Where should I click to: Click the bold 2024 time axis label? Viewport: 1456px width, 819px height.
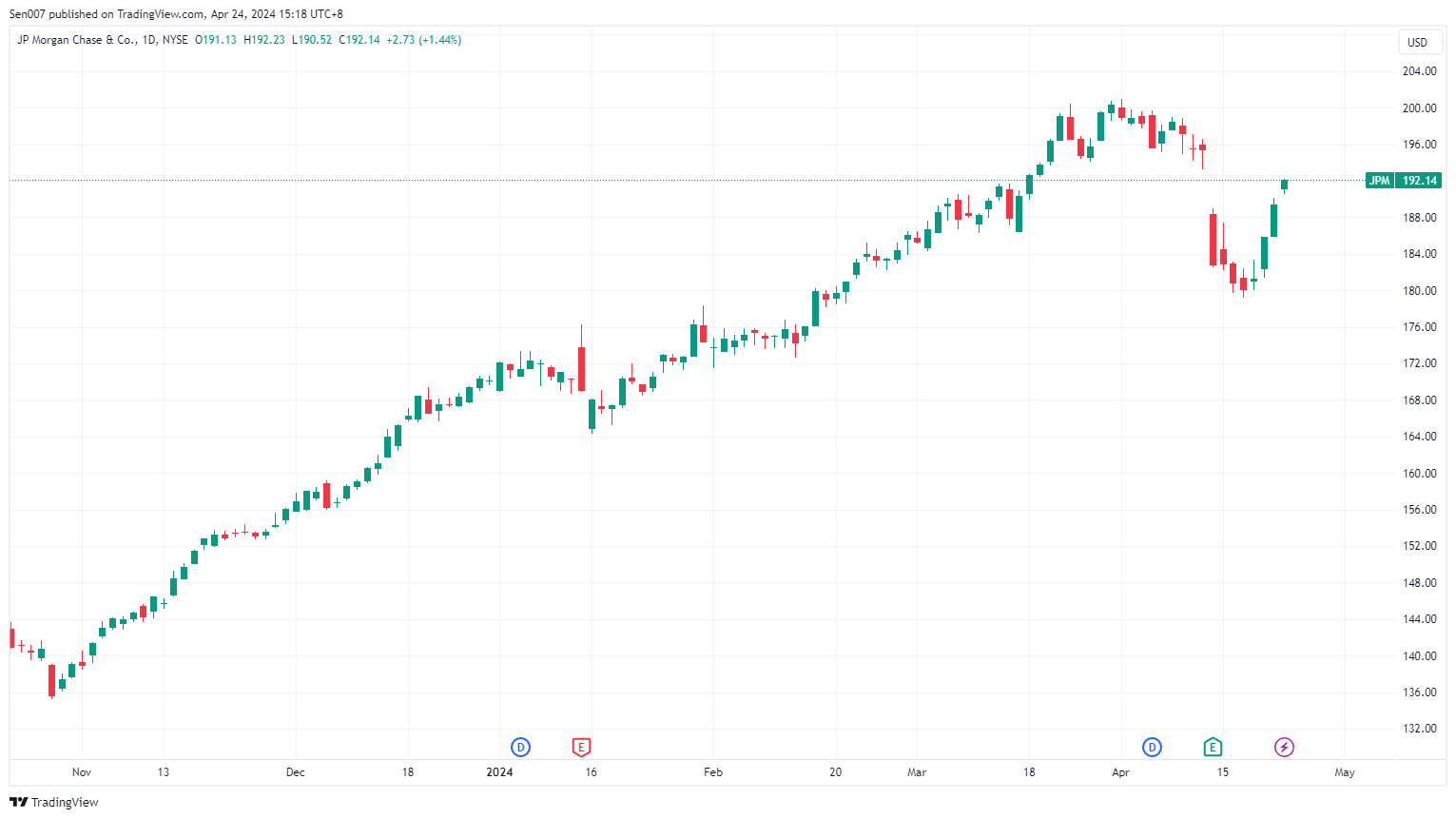[x=499, y=772]
